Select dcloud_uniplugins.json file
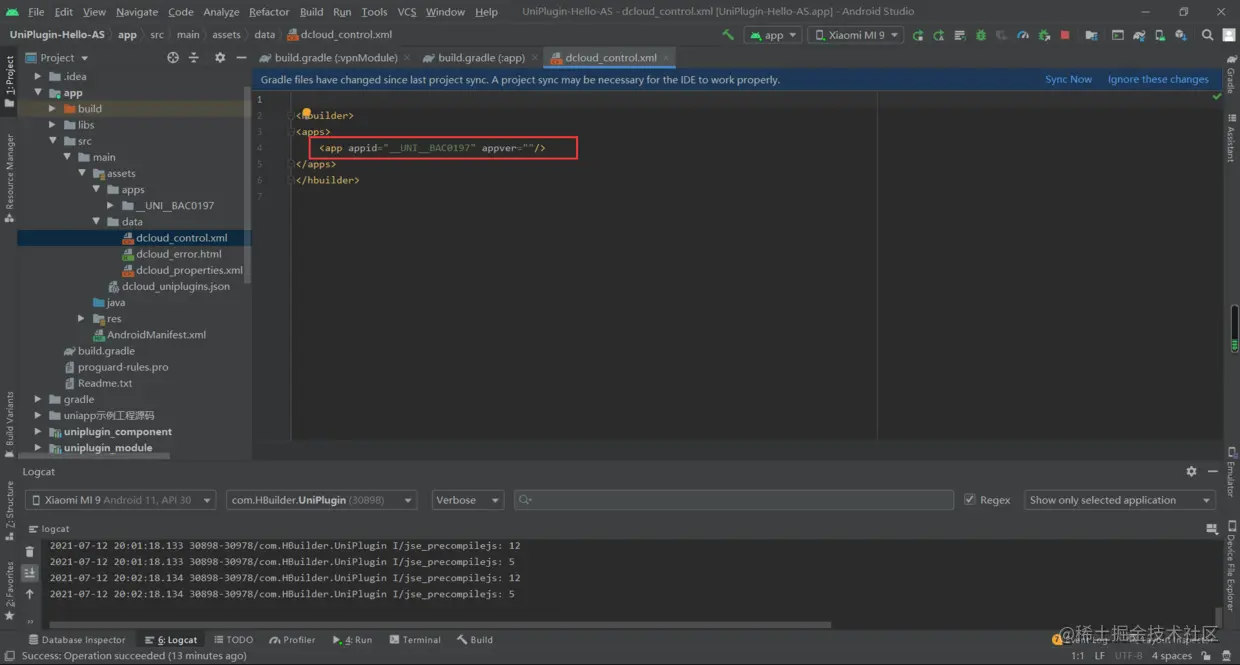Image resolution: width=1240 pixels, height=665 pixels. [x=169, y=286]
